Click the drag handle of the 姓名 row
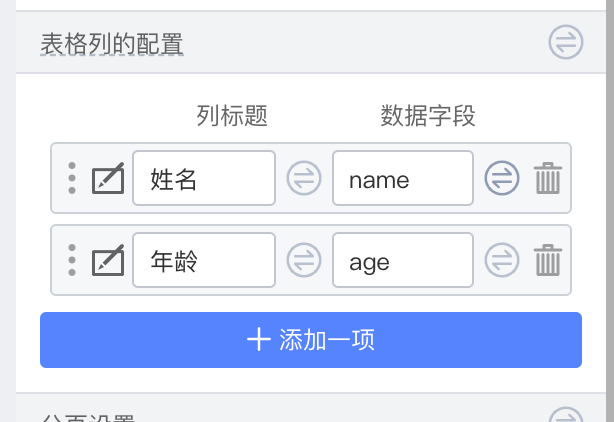The image size is (614, 422). [72, 179]
